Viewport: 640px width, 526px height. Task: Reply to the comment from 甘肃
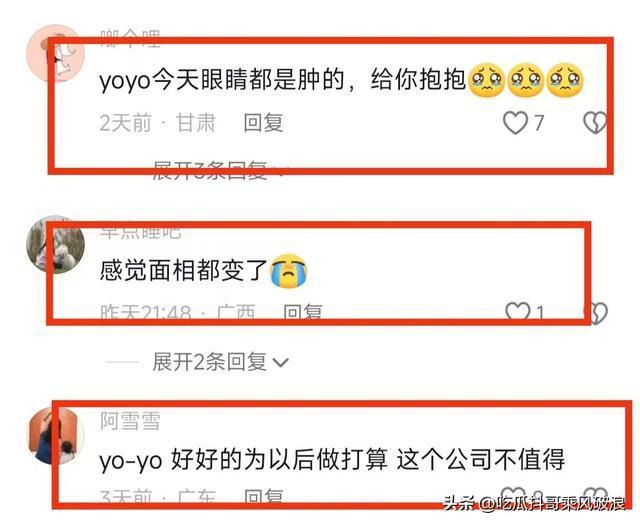pyautogui.click(x=263, y=123)
